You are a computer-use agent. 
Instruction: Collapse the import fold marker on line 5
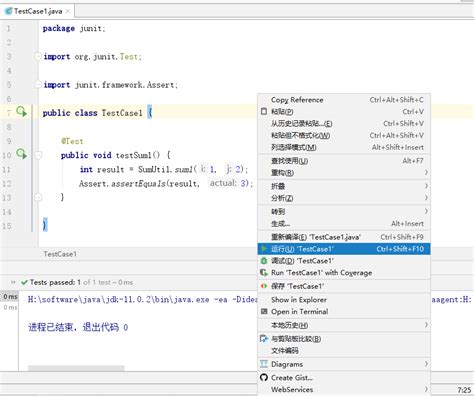[38, 84]
